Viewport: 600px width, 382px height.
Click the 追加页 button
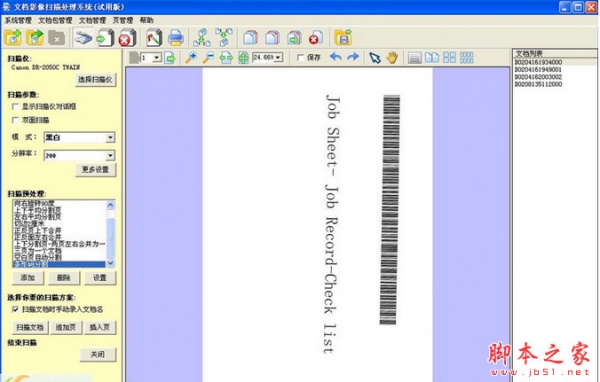(x=66, y=328)
